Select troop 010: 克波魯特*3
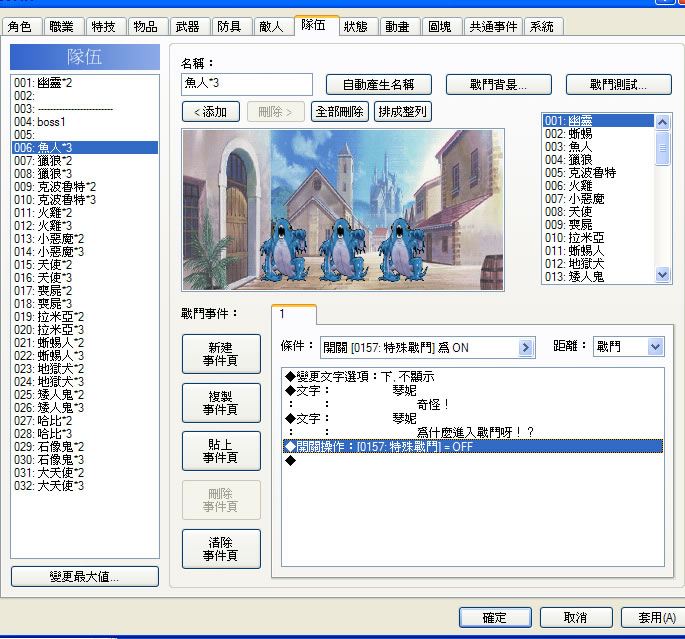 pyautogui.click(x=85, y=200)
